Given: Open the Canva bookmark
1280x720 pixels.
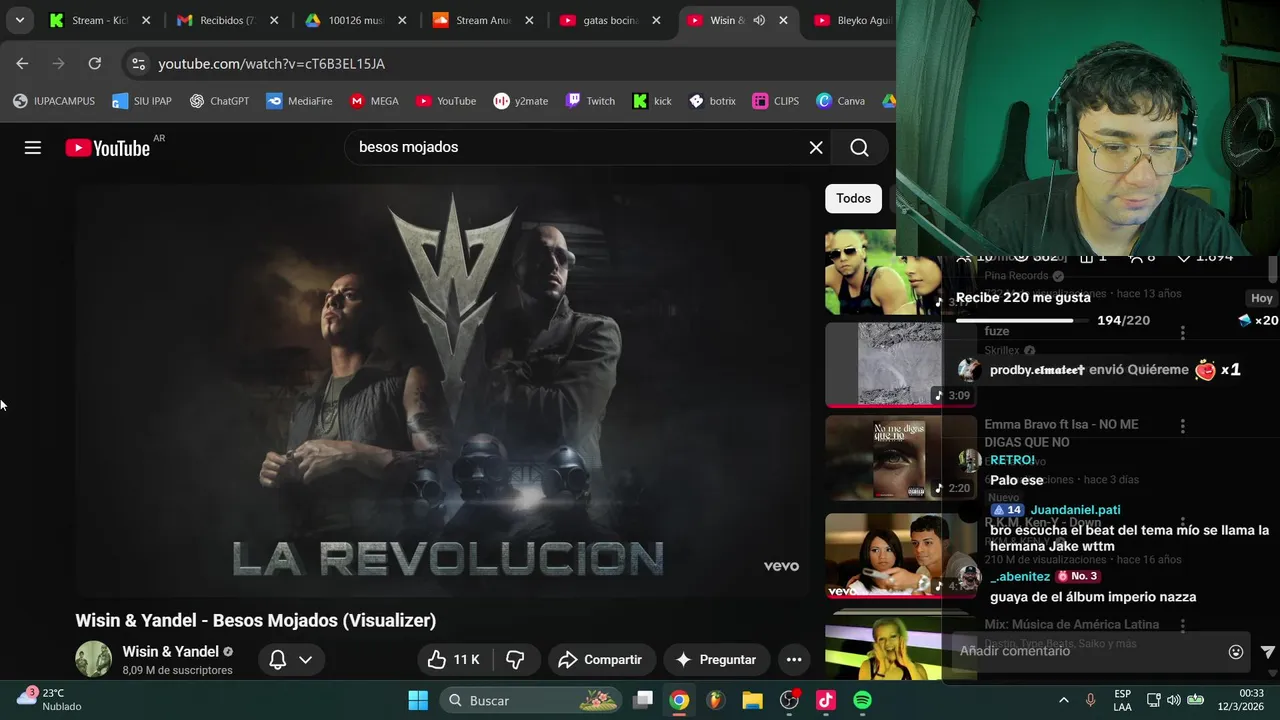Looking at the screenshot, I should pyautogui.click(x=840, y=101).
